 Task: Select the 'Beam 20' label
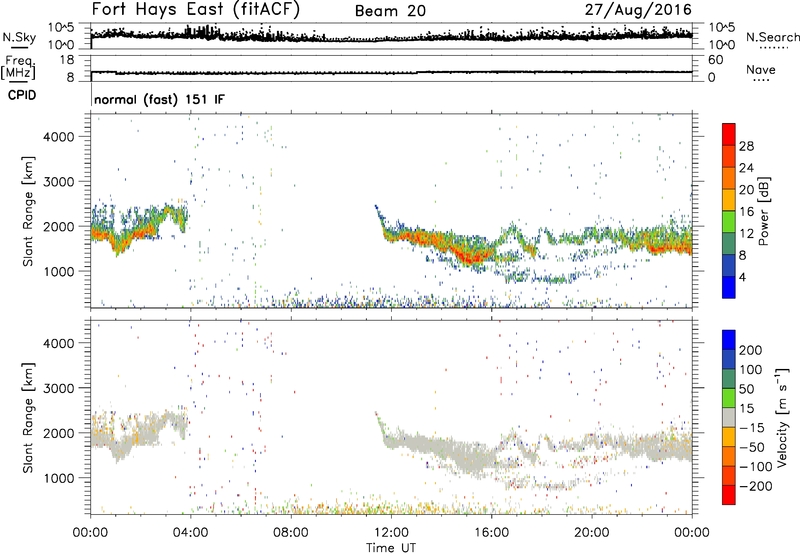coord(390,11)
